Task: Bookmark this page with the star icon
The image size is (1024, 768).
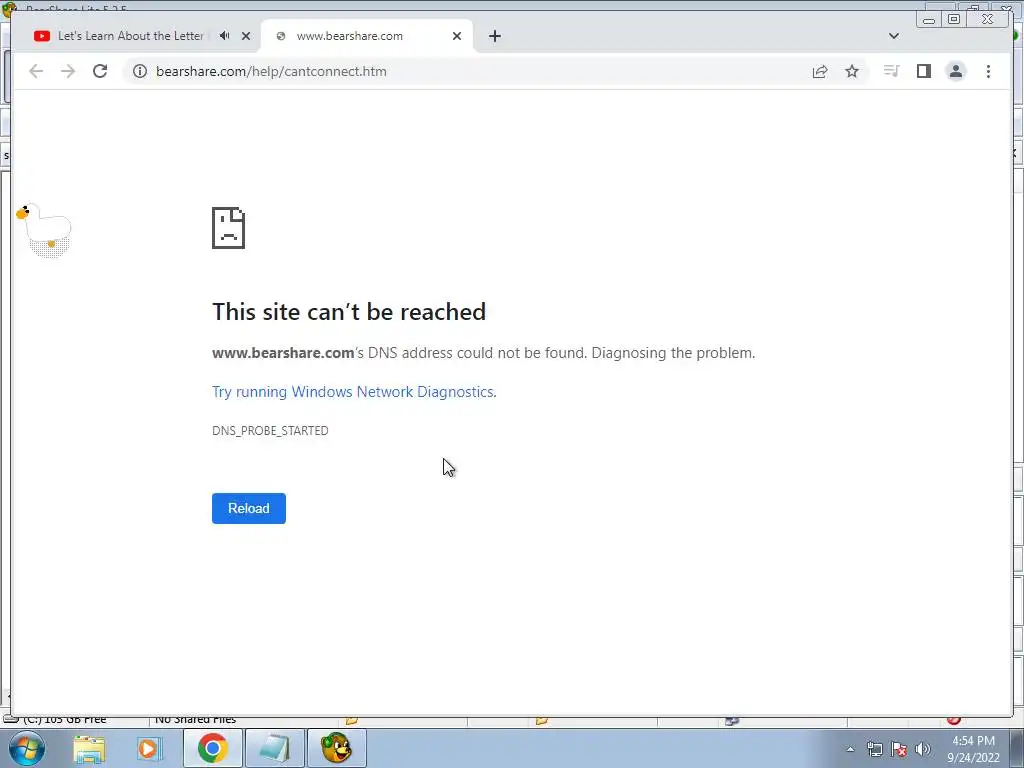Action: (852, 71)
